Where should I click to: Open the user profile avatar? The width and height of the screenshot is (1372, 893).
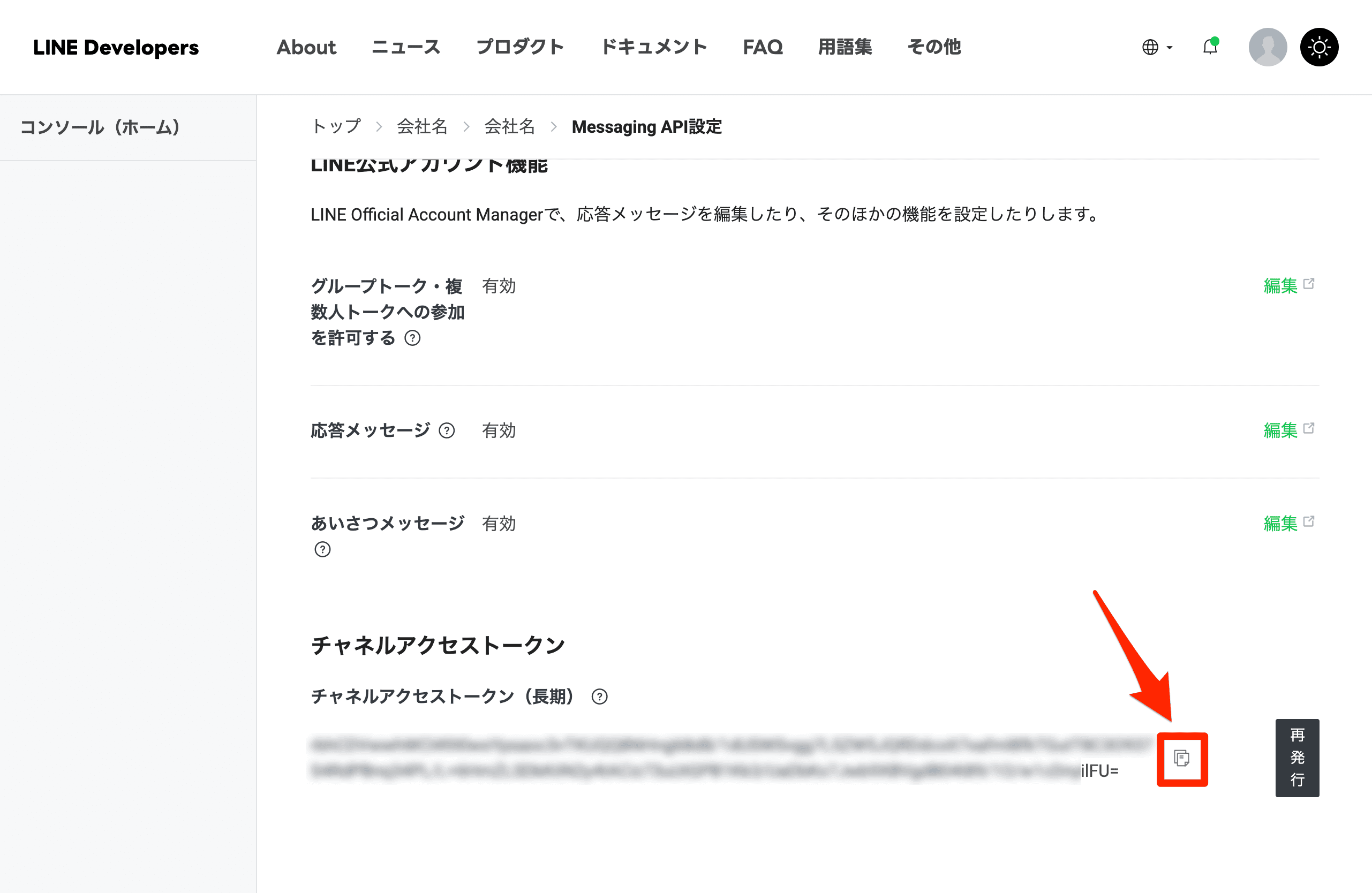[x=1268, y=47]
